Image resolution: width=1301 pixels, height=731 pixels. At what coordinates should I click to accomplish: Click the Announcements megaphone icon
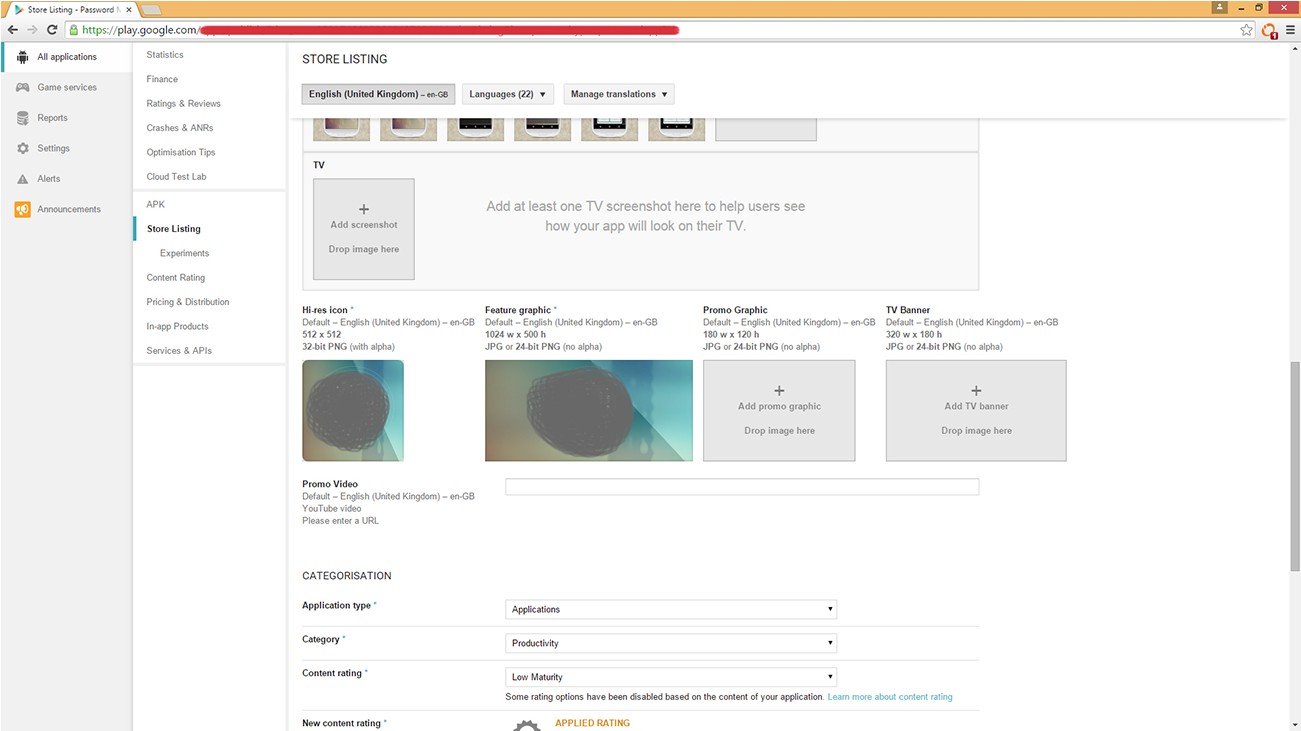(22, 209)
